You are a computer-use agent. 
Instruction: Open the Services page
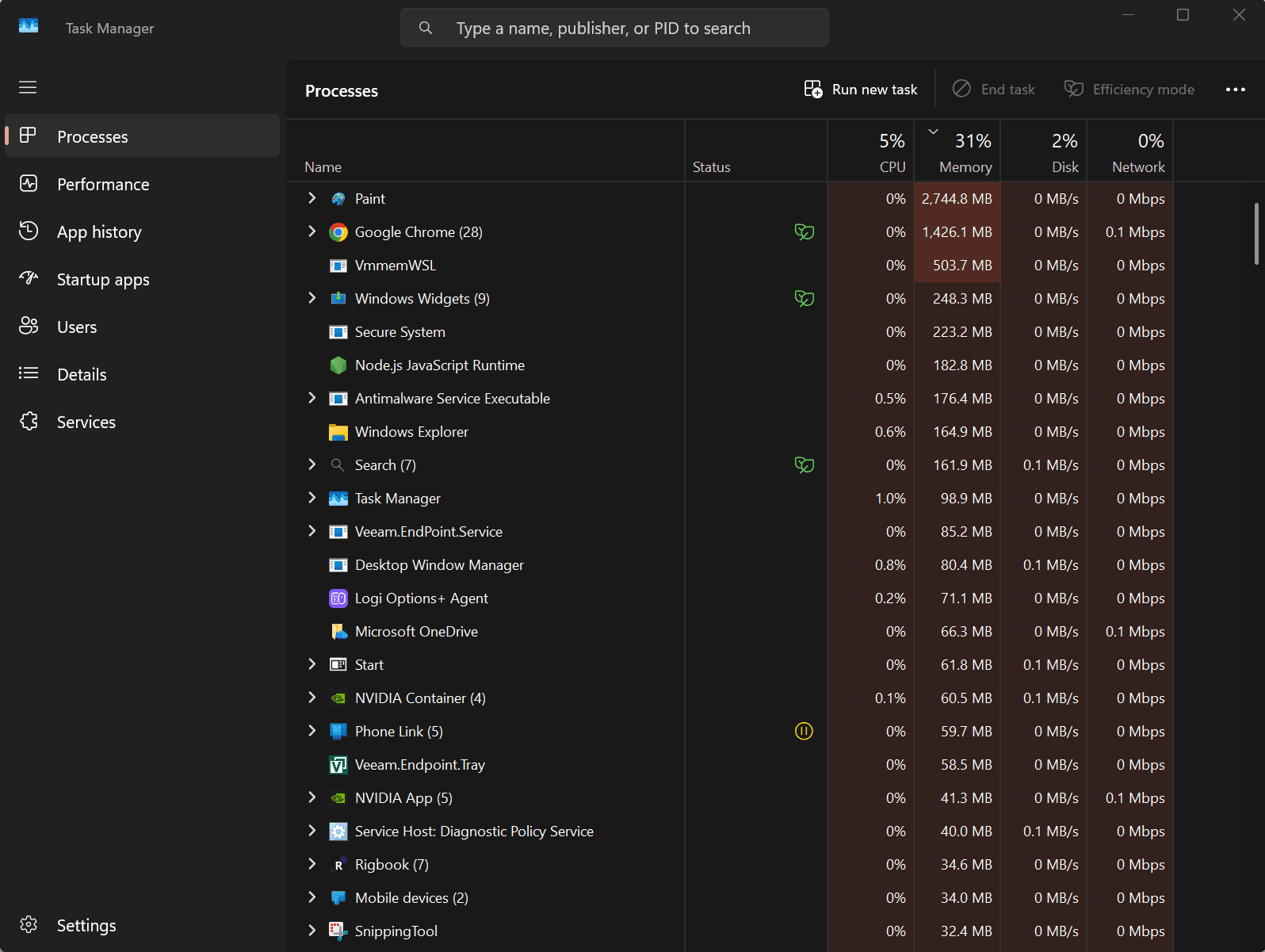tap(143, 422)
